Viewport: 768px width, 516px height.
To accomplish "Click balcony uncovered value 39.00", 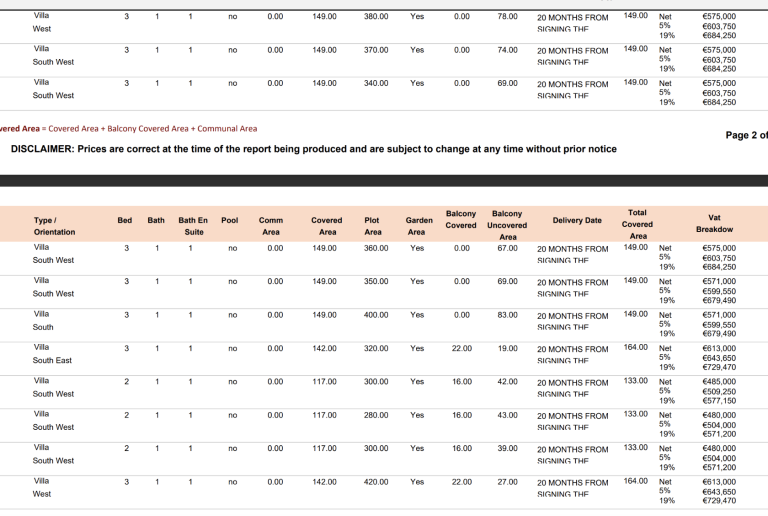I will [x=507, y=448].
